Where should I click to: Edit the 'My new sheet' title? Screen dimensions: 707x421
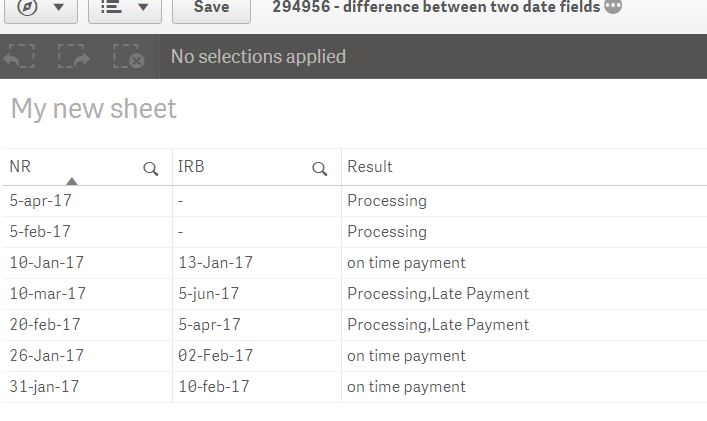coord(93,109)
